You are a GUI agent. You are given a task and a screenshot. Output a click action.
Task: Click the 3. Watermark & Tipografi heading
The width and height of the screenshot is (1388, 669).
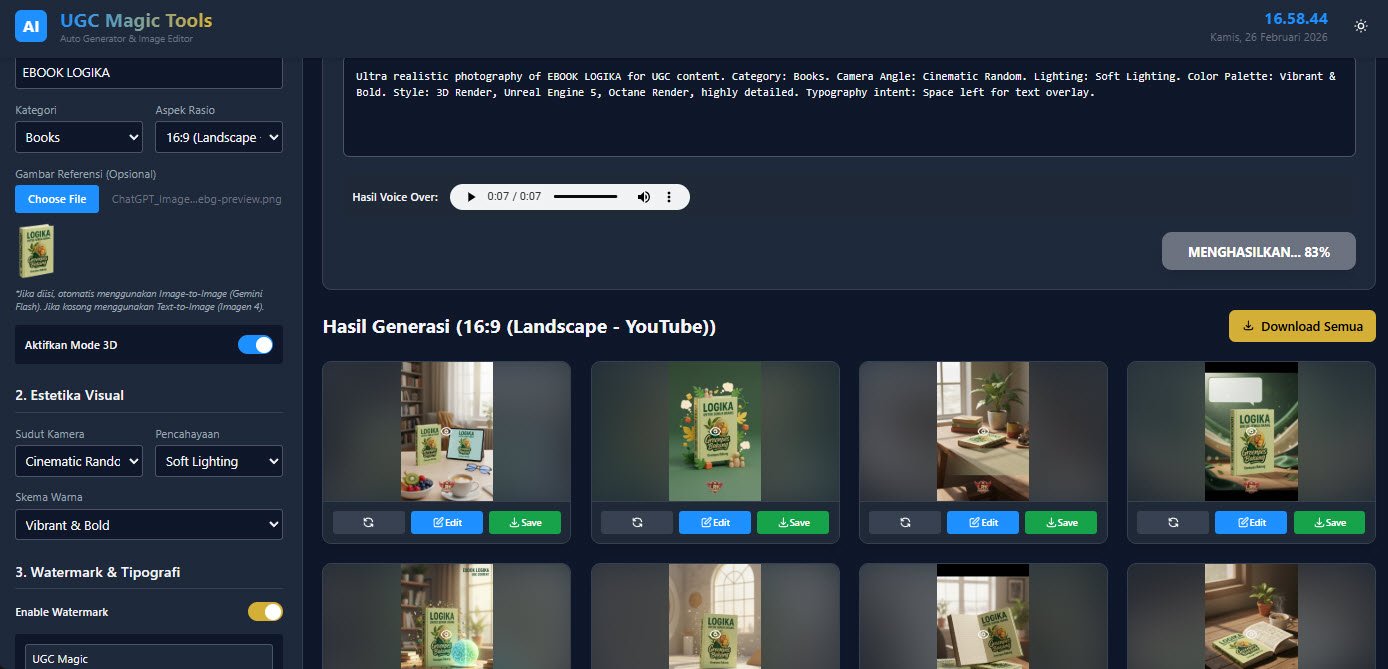pyautogui.click(x=98, y=572)
